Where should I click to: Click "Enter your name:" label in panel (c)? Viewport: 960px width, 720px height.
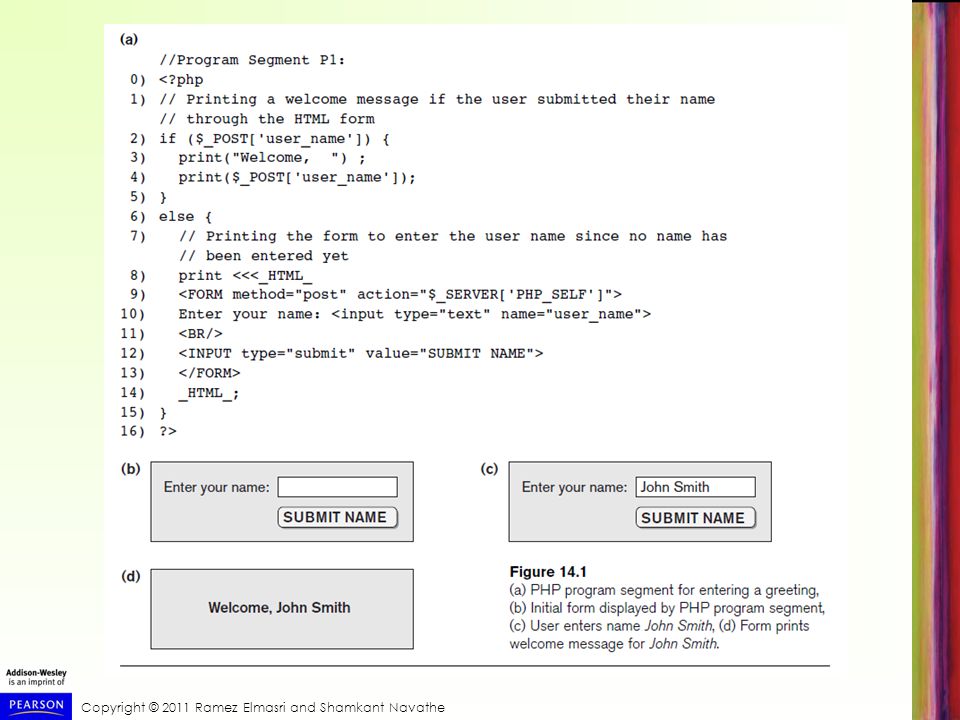[x=574, y=487]
